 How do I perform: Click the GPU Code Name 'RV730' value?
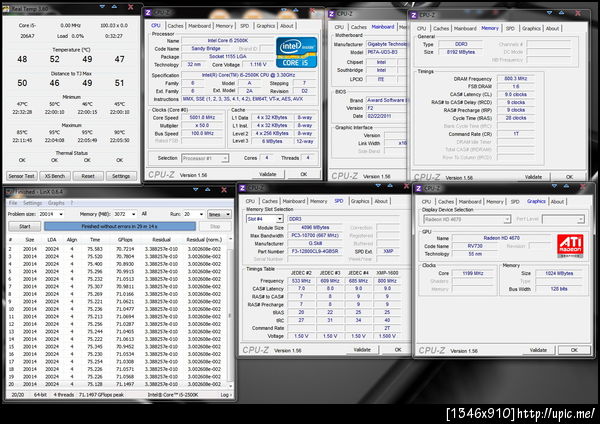pyautogui.click(x=475, y=246)
